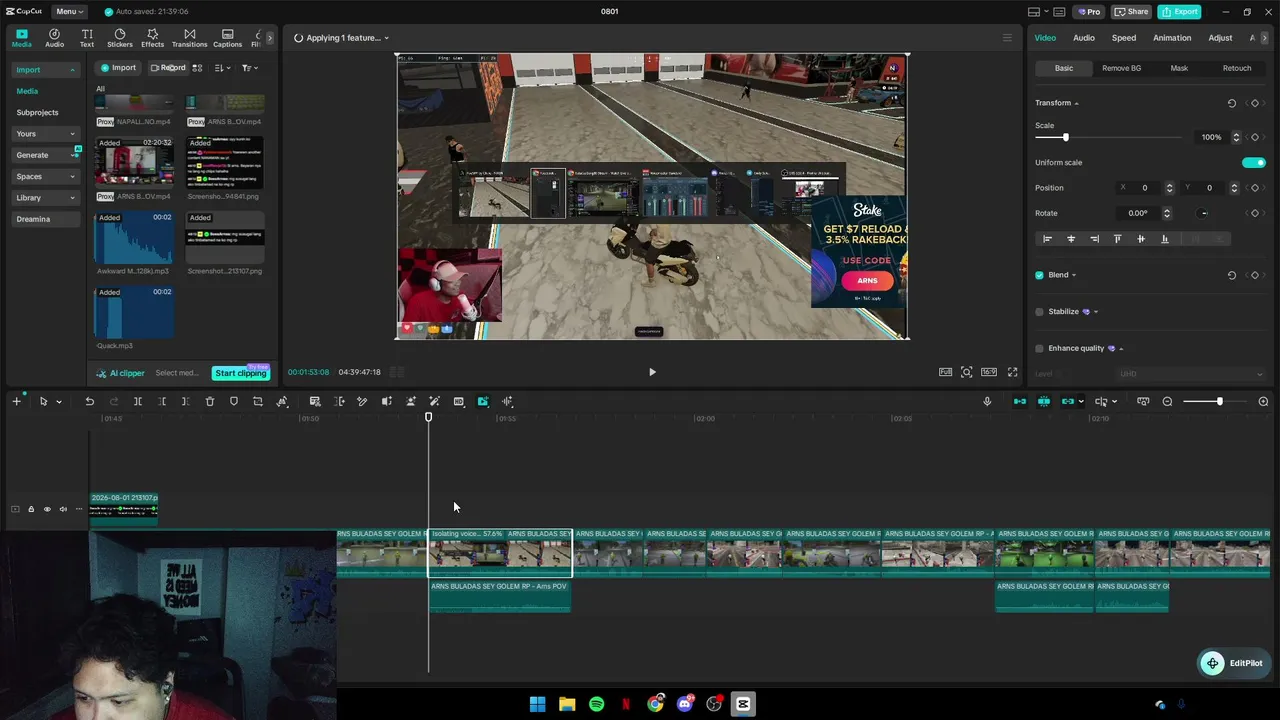This screenshot has width=1280, height=720.
Task: Click the Windows Start button
Action: pyautogui.click(x=537, y=704)
